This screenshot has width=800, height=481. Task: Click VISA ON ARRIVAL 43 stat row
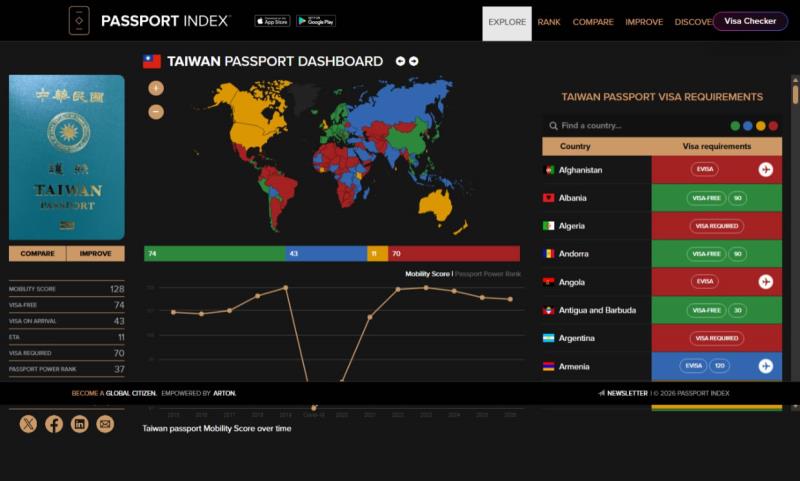point(67,321)
